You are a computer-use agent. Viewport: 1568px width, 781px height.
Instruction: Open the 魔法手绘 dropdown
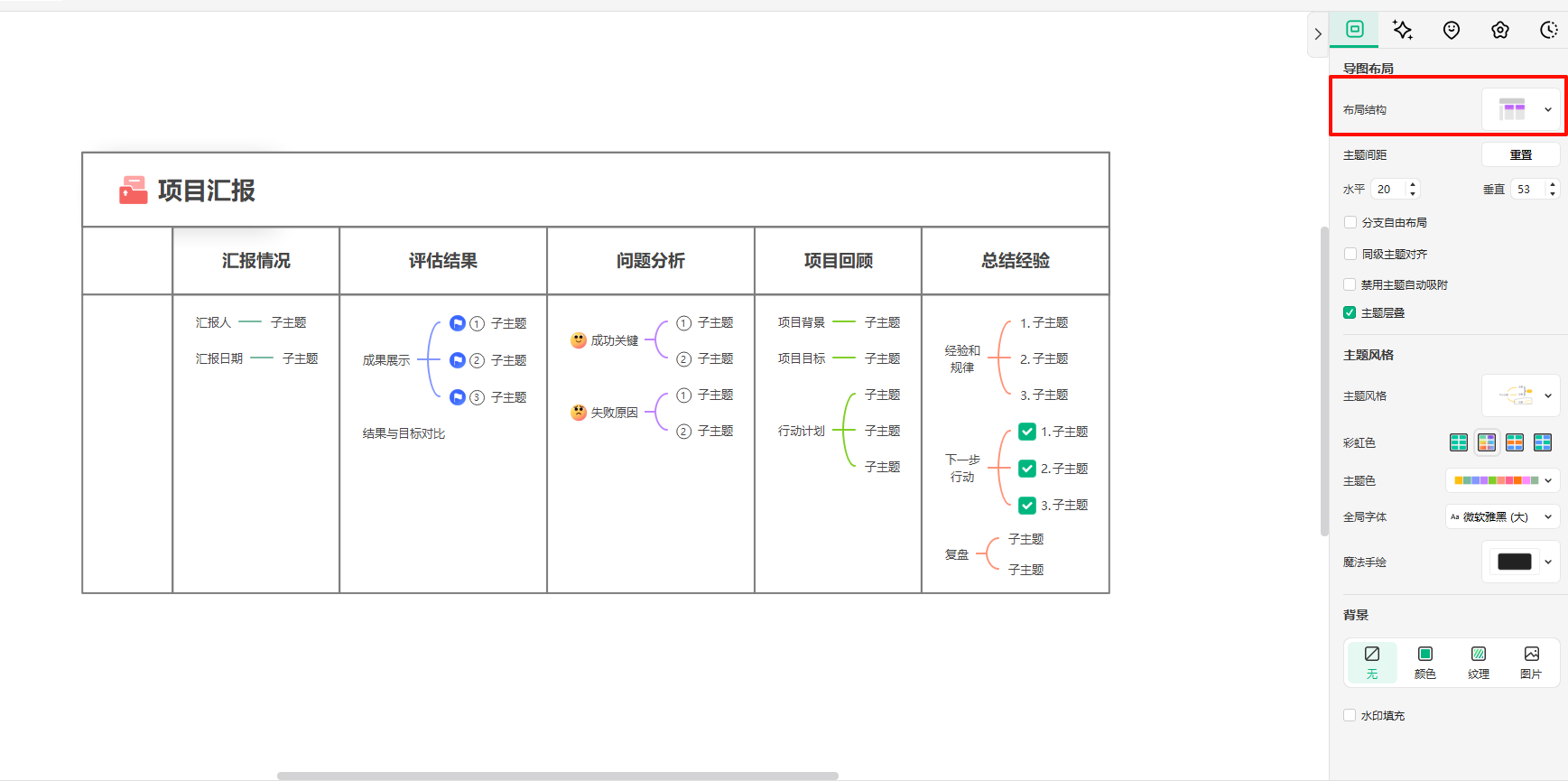click(1521, 562)
